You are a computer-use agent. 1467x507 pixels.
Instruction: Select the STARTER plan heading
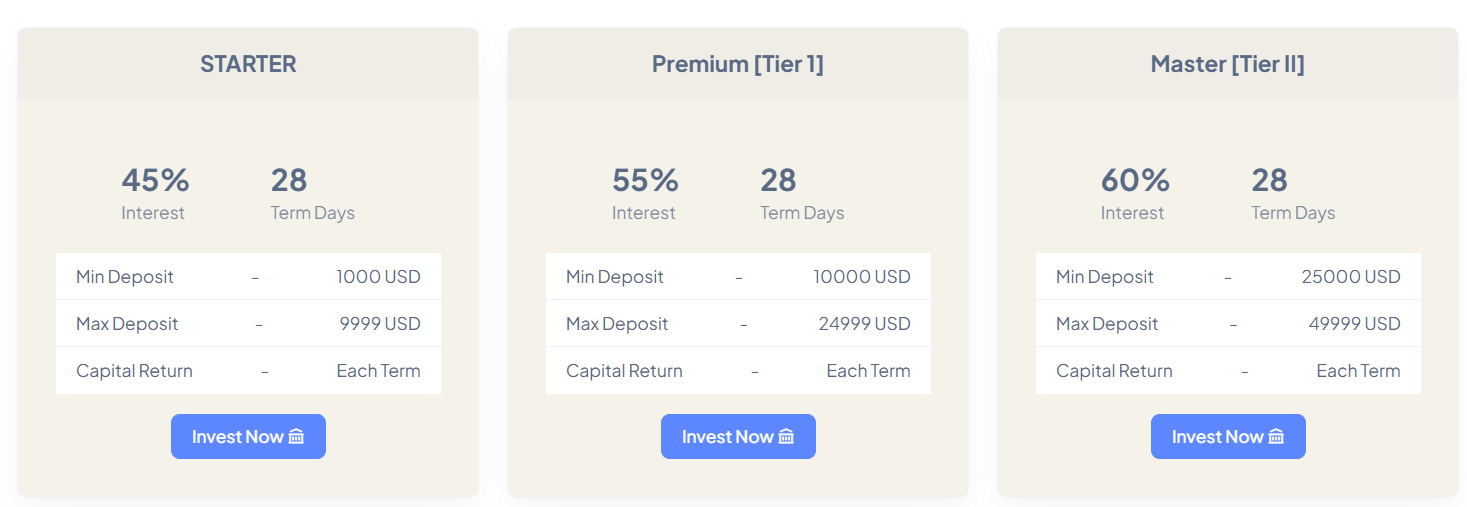pyautogui.click(x=248, y=64)
